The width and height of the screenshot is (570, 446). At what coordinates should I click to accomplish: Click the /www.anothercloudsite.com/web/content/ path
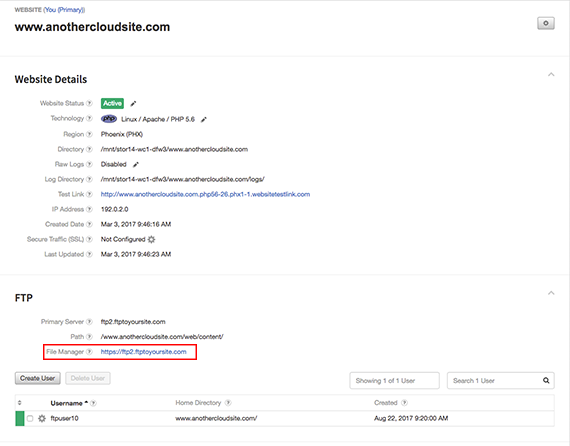click(162, 337)
